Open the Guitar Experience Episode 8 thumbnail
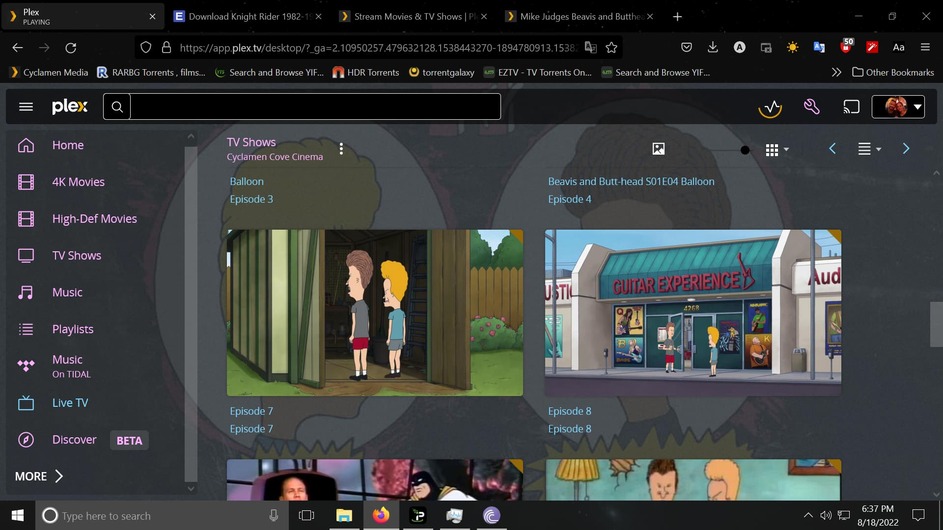943x530 pixels. [x=693, y=313]
